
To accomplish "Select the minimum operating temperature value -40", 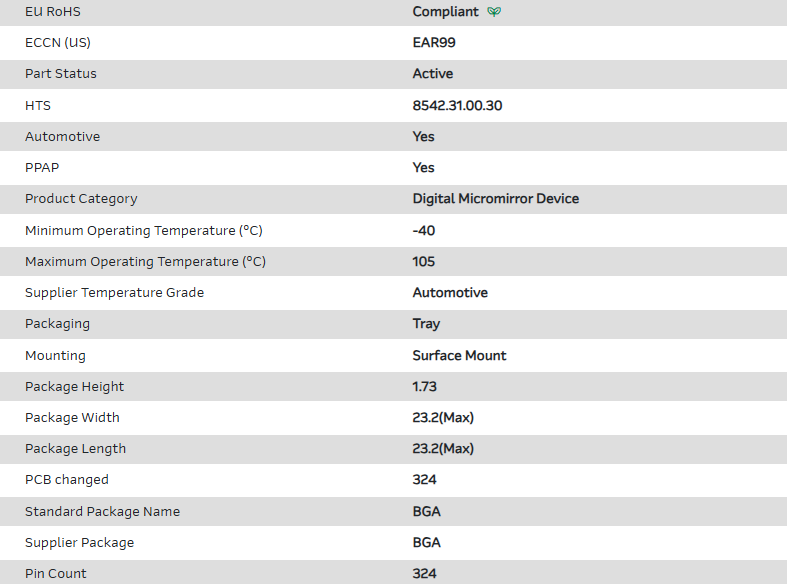I will tap(424, 231).
